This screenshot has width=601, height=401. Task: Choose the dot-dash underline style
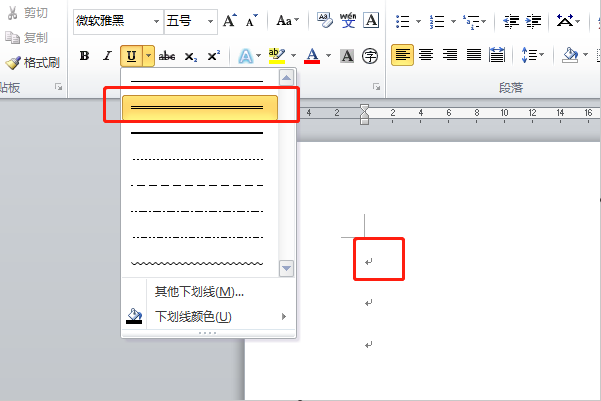197,211
